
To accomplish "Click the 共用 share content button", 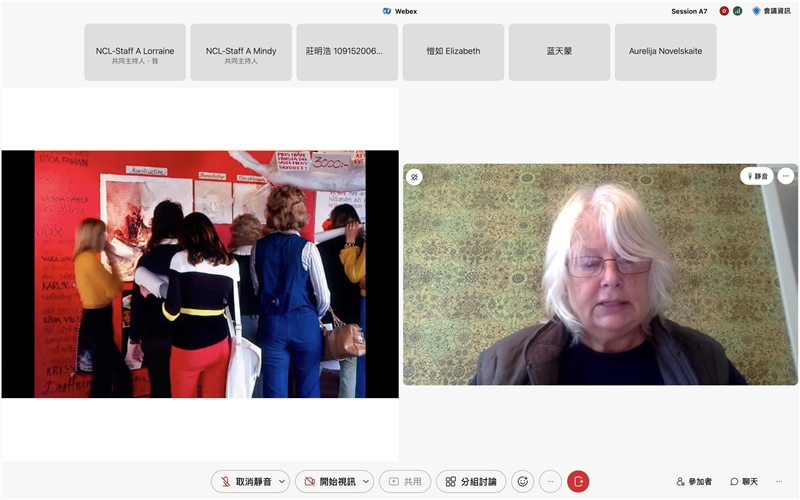I will 405,481.
